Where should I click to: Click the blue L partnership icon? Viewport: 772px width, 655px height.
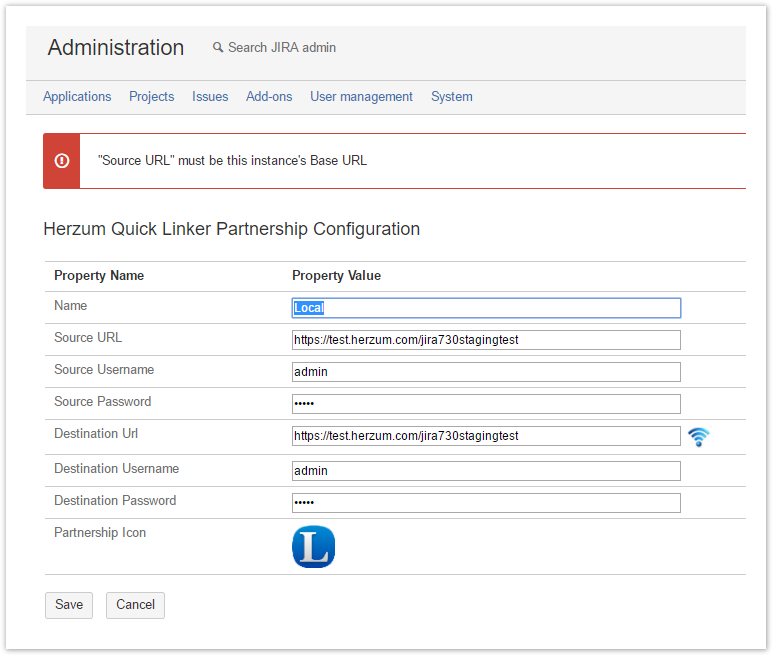click(x=313, y=547)
